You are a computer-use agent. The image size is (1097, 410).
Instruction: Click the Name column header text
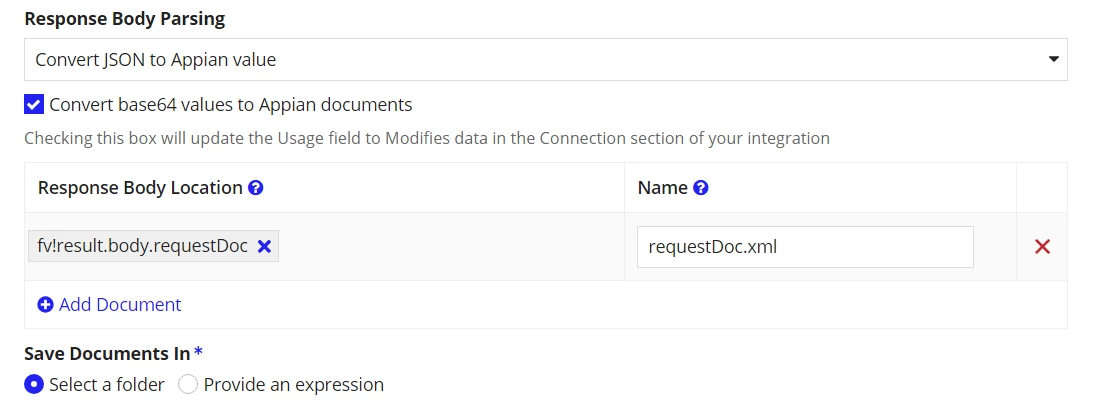click(663, 188)
